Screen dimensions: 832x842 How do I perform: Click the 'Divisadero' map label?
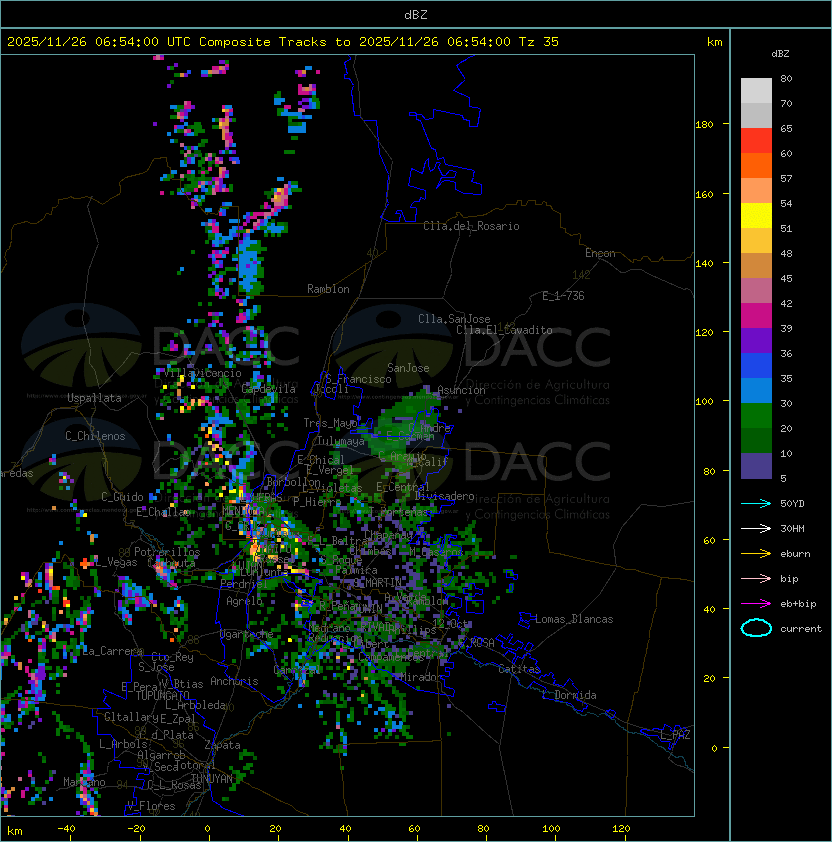click(444, 496)
